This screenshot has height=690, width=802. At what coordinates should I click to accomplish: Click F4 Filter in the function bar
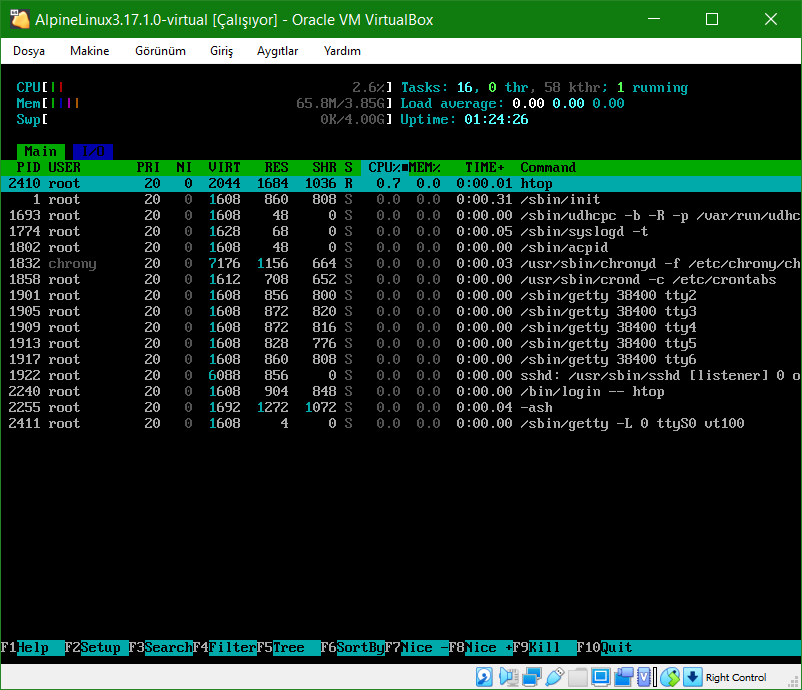(x=225, y=648)
